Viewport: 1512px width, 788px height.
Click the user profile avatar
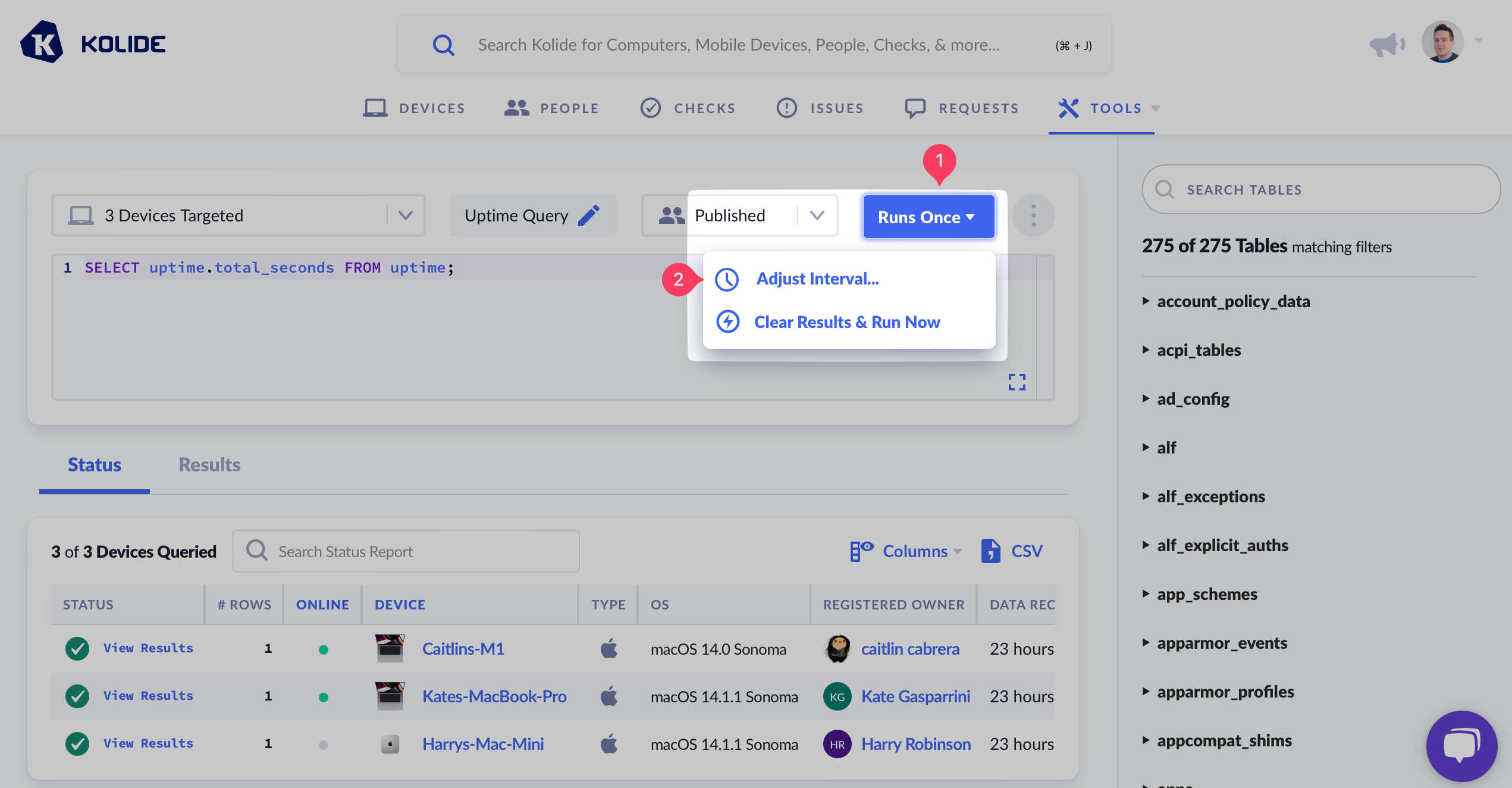pos(1442,42)
